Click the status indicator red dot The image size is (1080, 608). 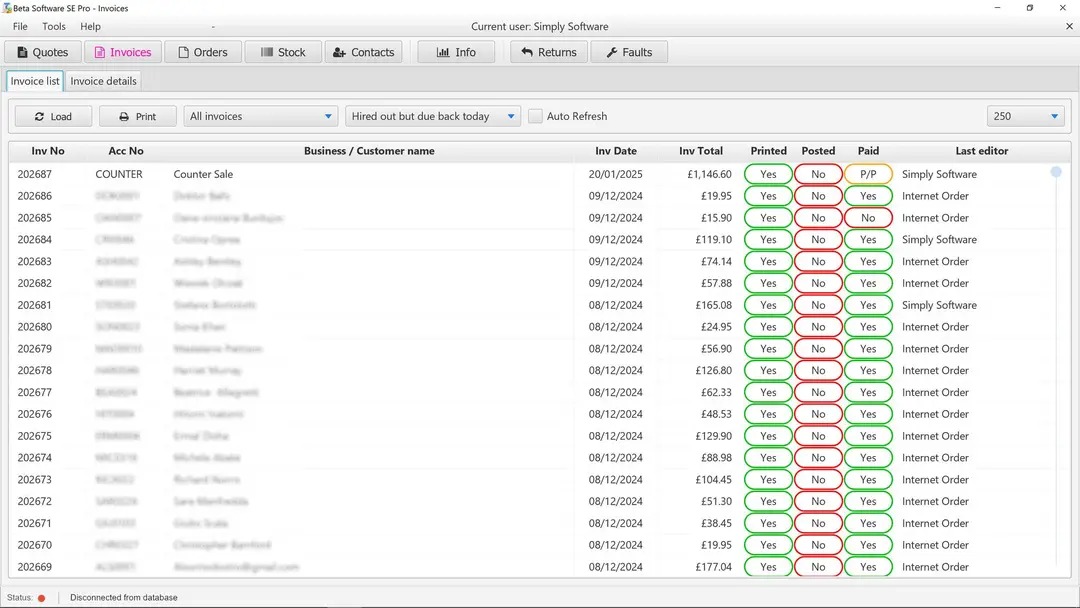[x=41, y=598]
